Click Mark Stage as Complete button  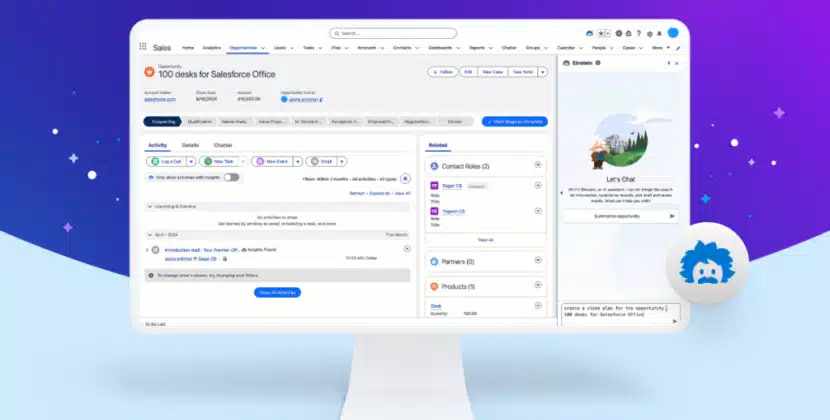pos(515,121)
